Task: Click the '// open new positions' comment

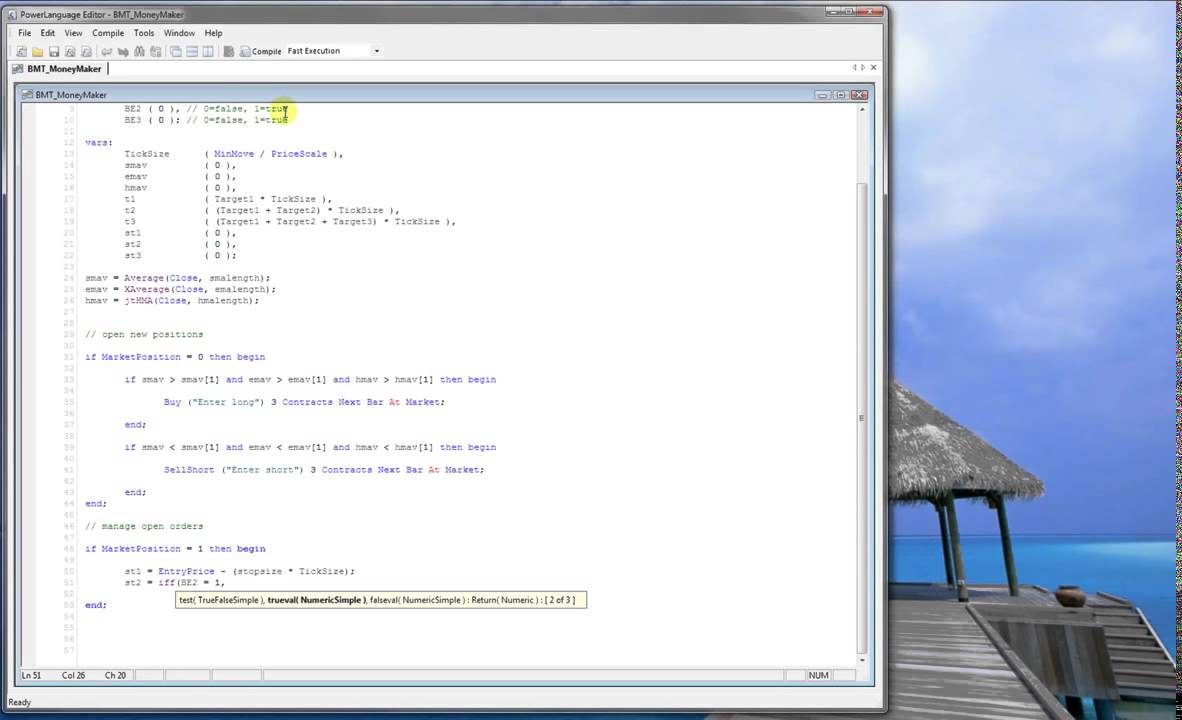Action: click(144, 335)
